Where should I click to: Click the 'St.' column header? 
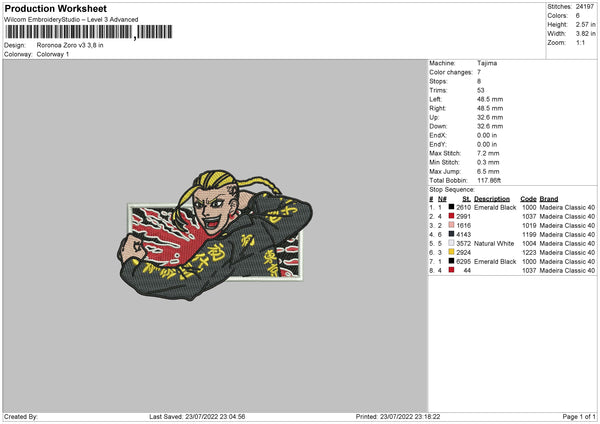click(466, 199)
